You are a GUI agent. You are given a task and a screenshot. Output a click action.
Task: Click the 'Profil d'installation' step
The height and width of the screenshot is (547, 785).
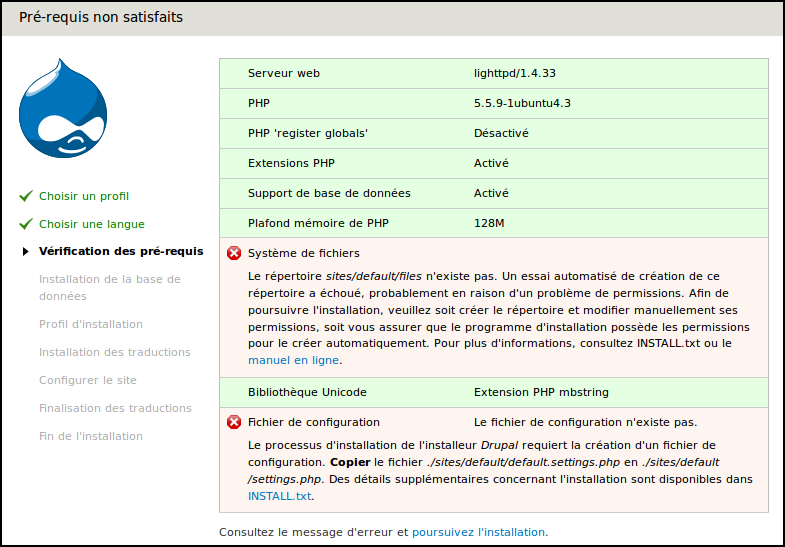91,324
